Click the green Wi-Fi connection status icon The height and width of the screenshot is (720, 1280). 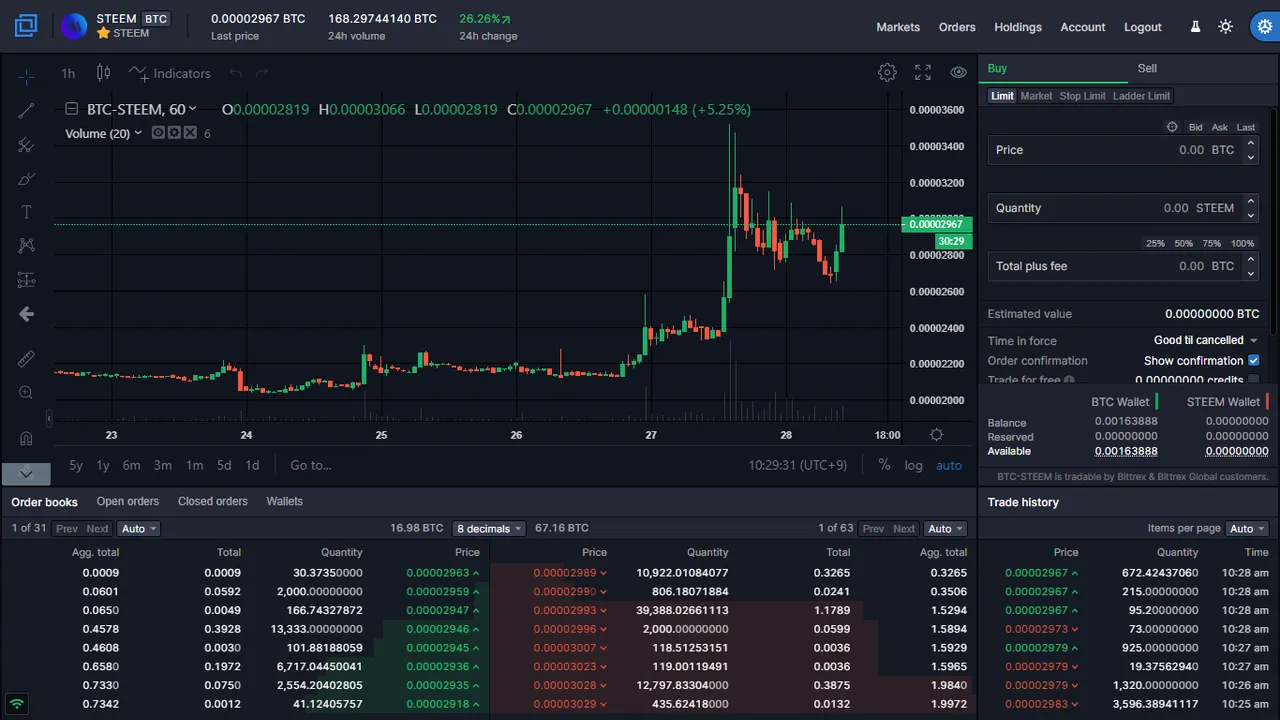pos(18,704)
